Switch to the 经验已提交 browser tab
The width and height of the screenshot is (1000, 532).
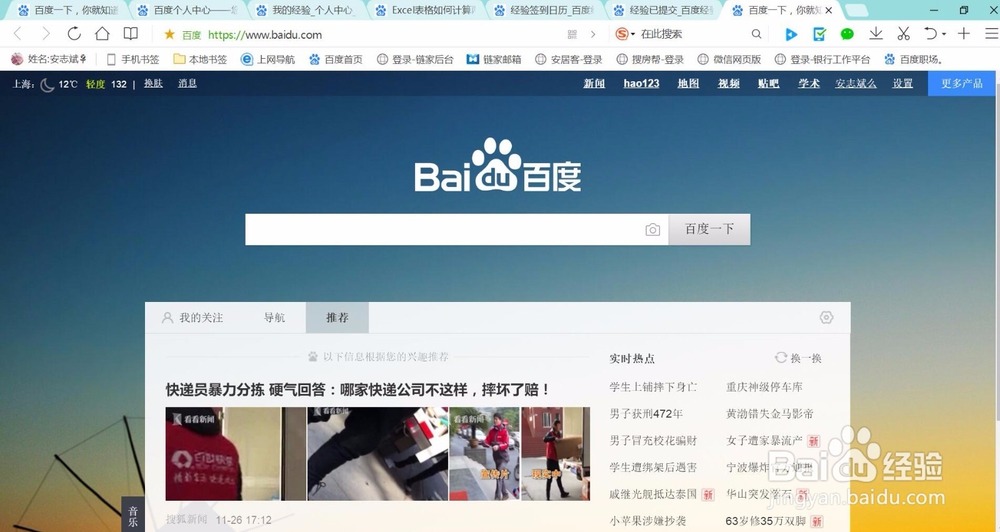[x=663, y=10]
